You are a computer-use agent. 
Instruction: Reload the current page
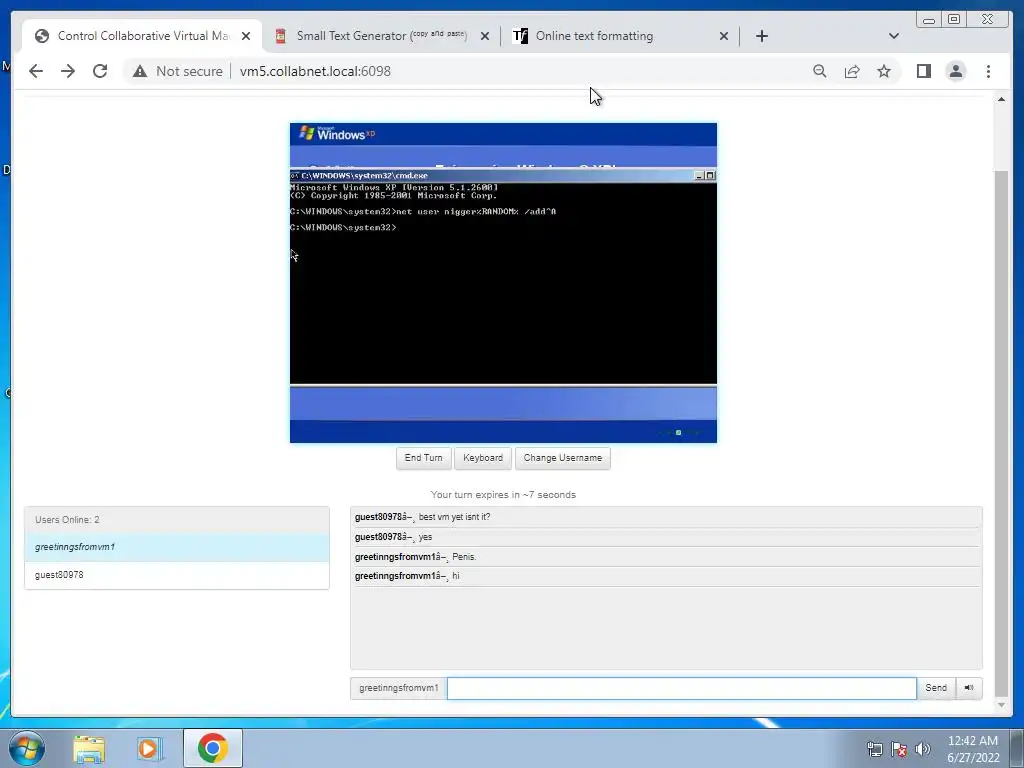[100, 71]
